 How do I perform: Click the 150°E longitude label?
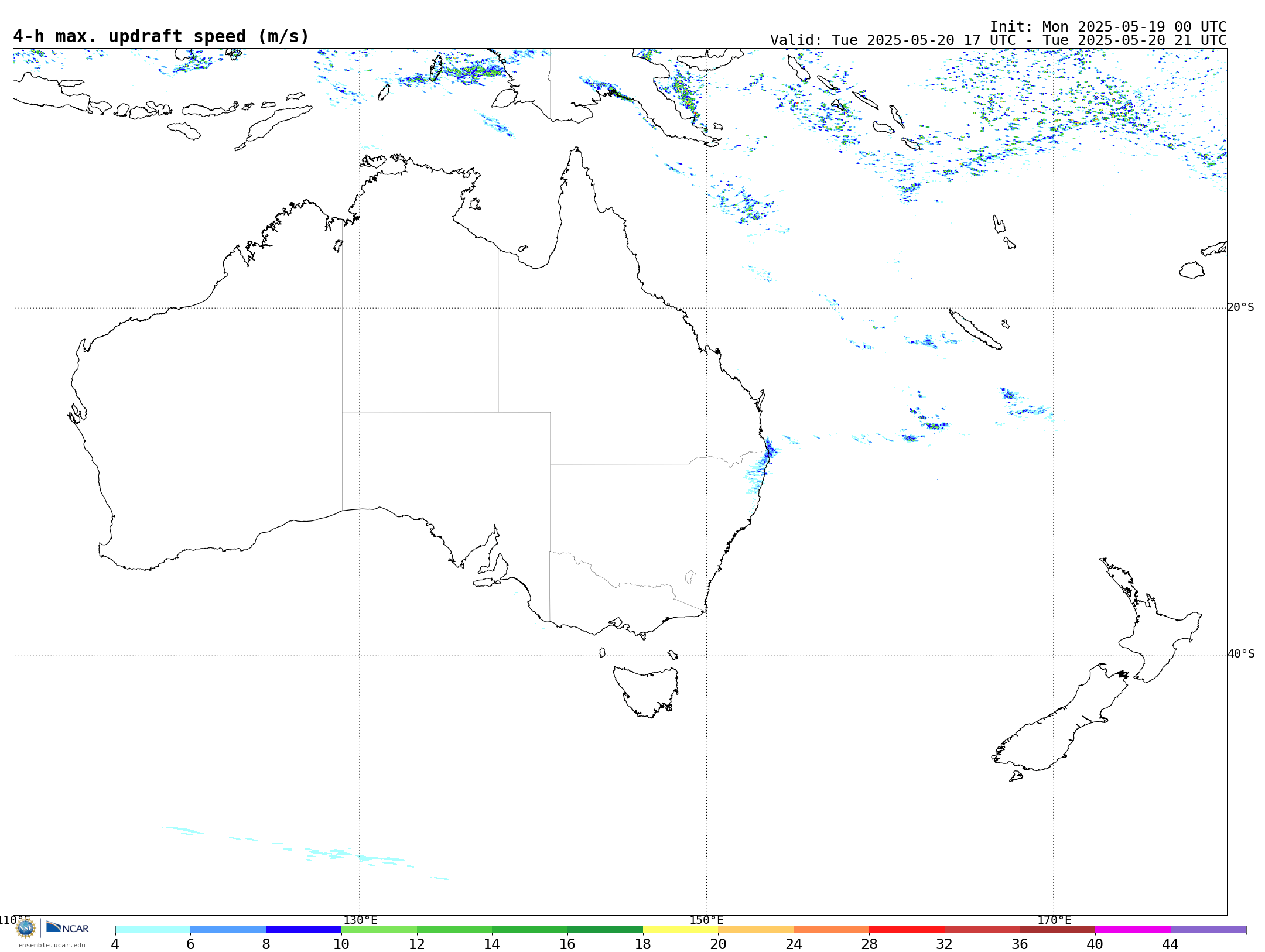[x=707, y=920]
